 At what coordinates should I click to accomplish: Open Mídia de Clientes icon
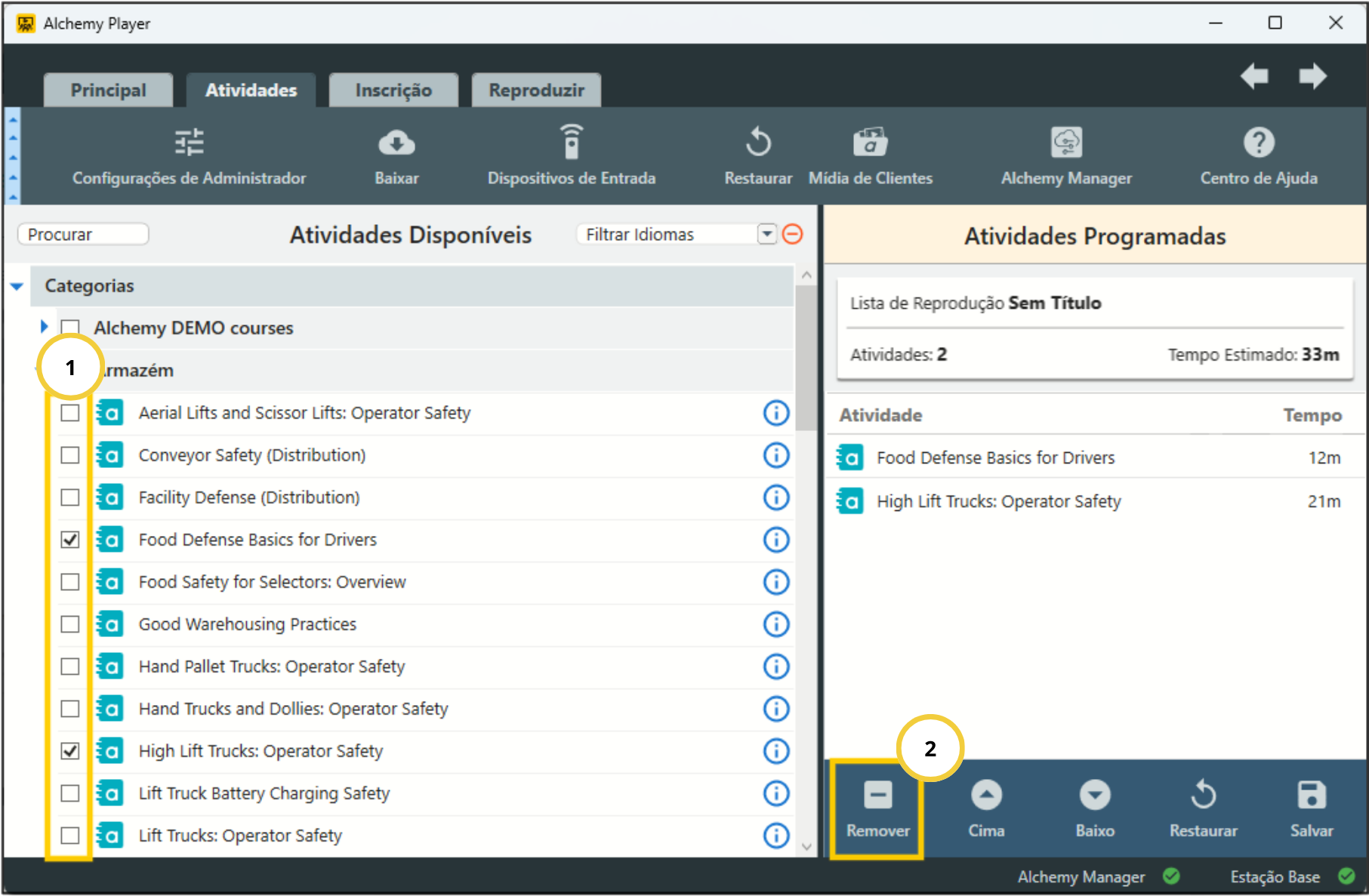pos(870,143)
